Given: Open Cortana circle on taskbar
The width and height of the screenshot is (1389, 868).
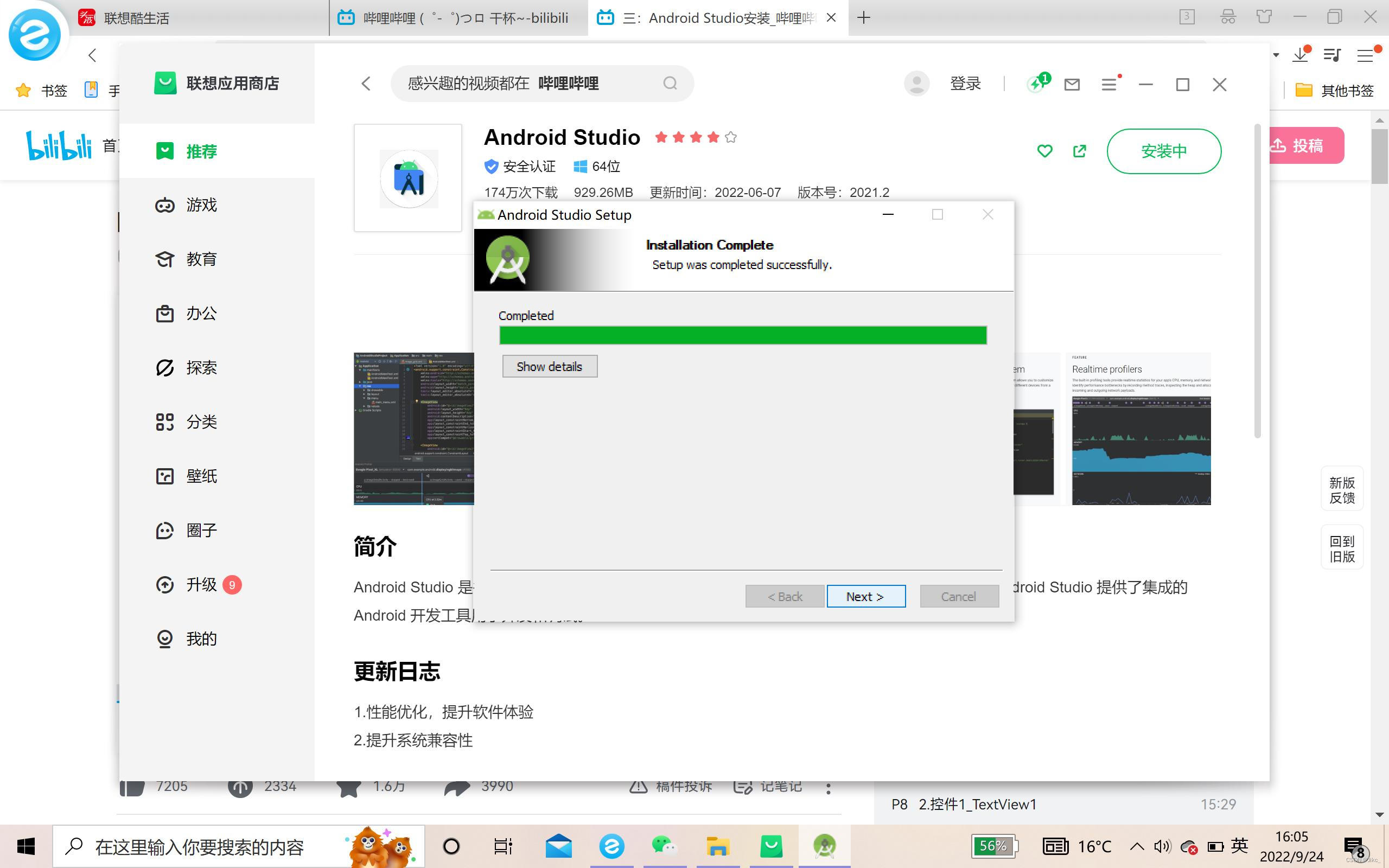Looking at the screenshot, I should point(451,846).
